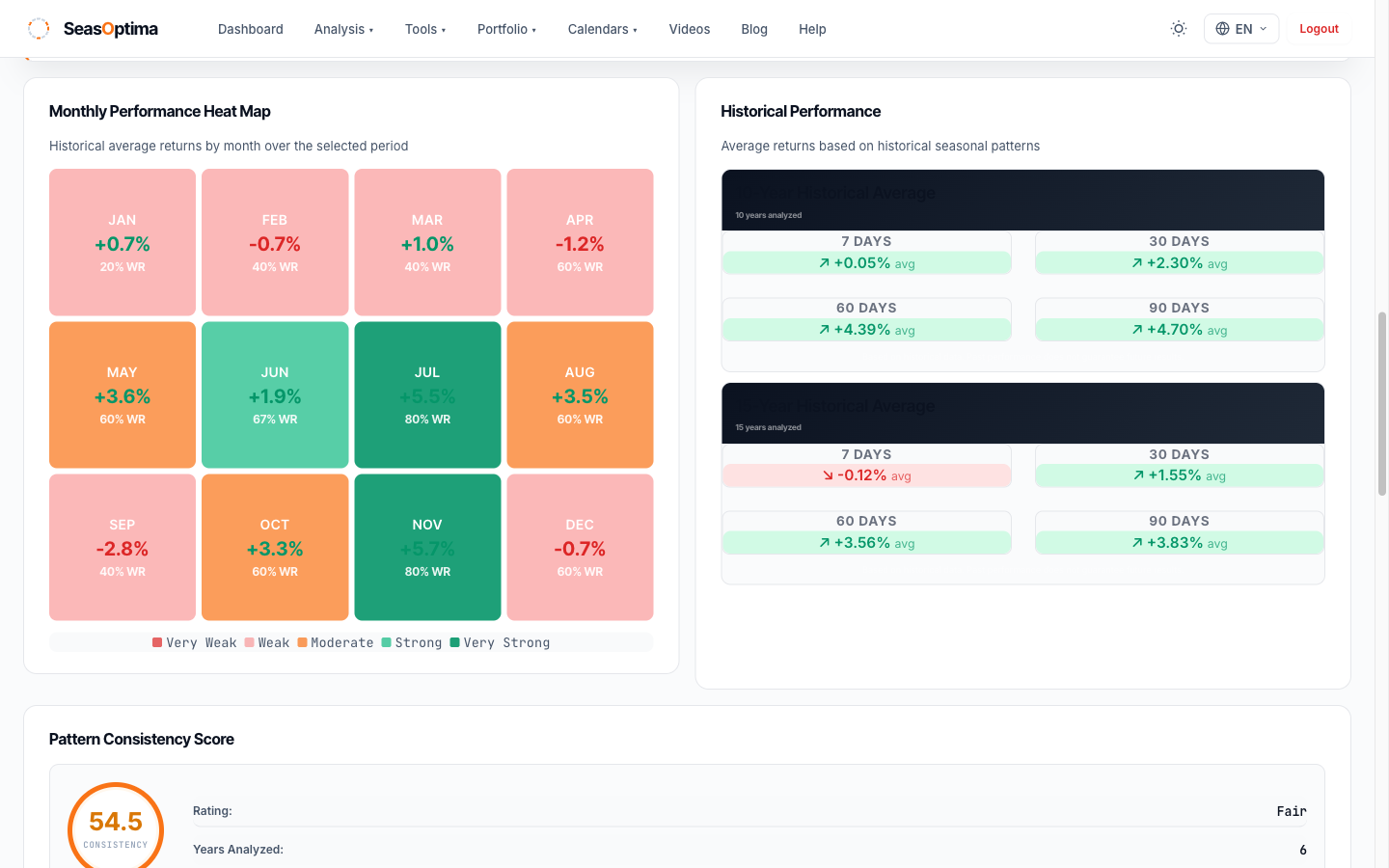Viewport: 1389px width, 868px height.
Task: Click the 15-year 60 DAYS up-arrow icon
Action: coord(824,542)
